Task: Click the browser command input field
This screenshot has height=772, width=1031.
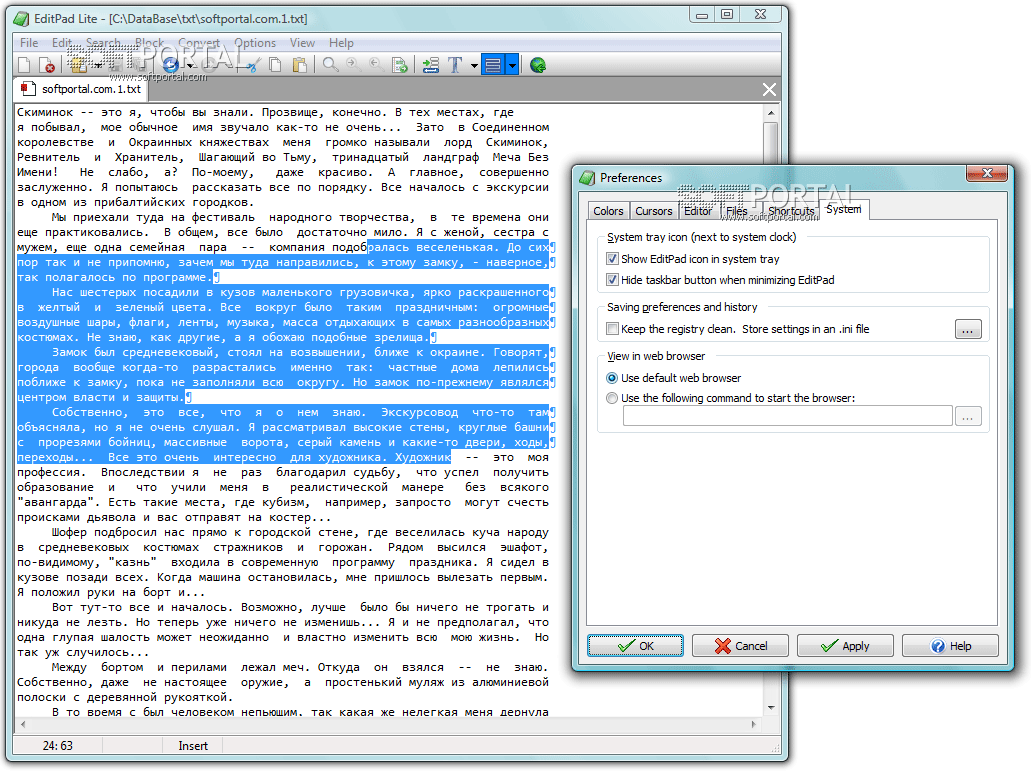Action: point(788,416)
